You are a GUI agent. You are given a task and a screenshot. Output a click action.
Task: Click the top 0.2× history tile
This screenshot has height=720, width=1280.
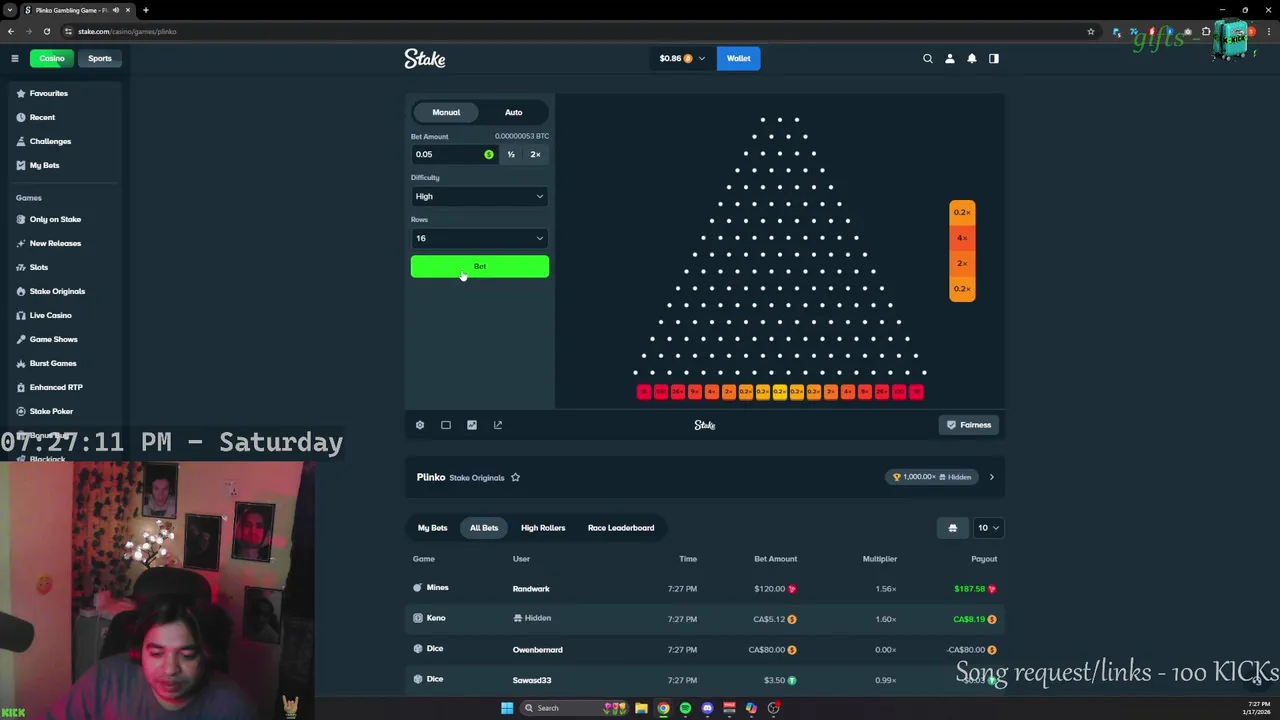click(x=962, y=212)
